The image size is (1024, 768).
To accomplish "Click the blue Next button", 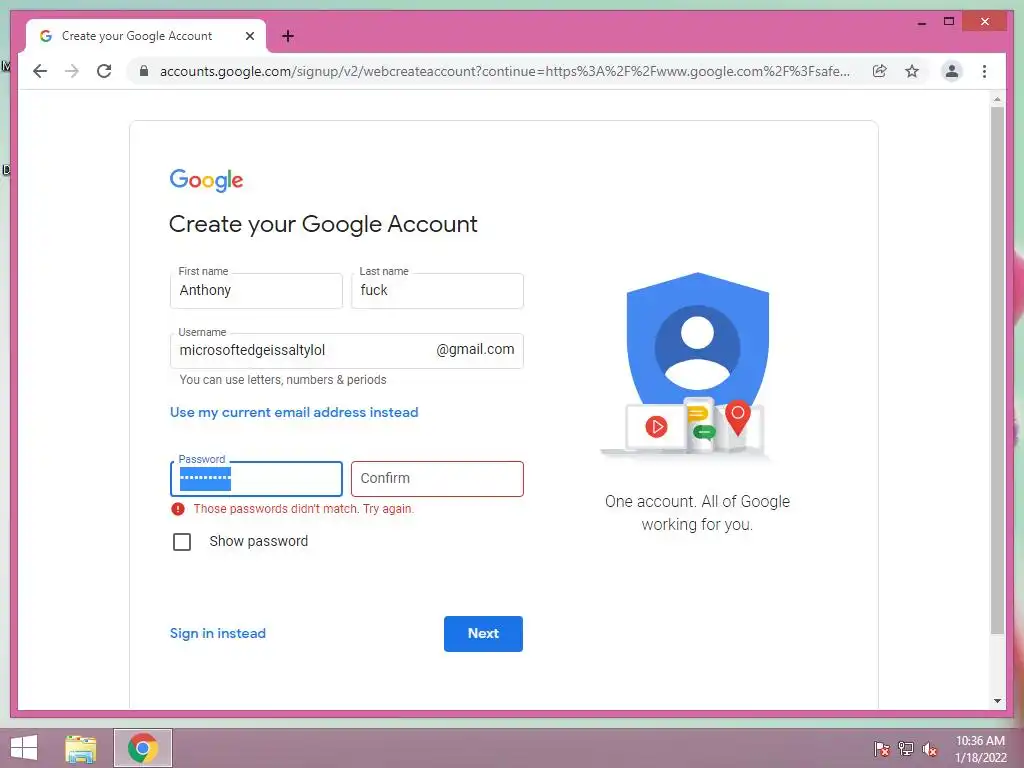I will [x=483, y=633].
